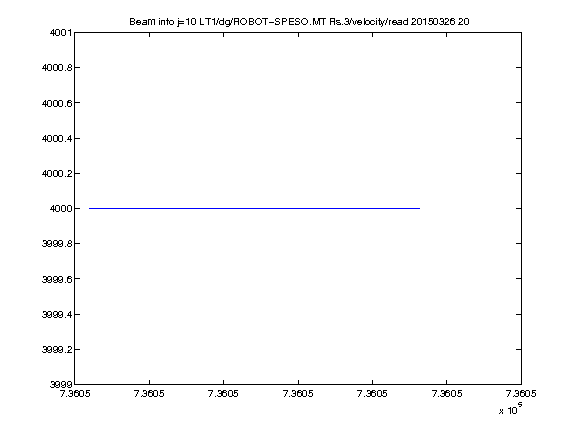Select the 4001 y-axis tick label
This screenshot has width=576, height=432.
61,33
